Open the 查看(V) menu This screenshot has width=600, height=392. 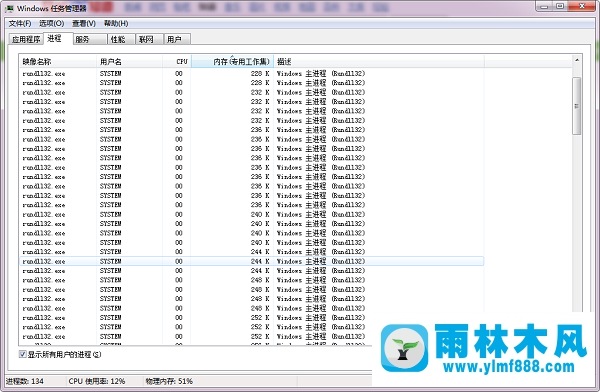tap(84, 23)
